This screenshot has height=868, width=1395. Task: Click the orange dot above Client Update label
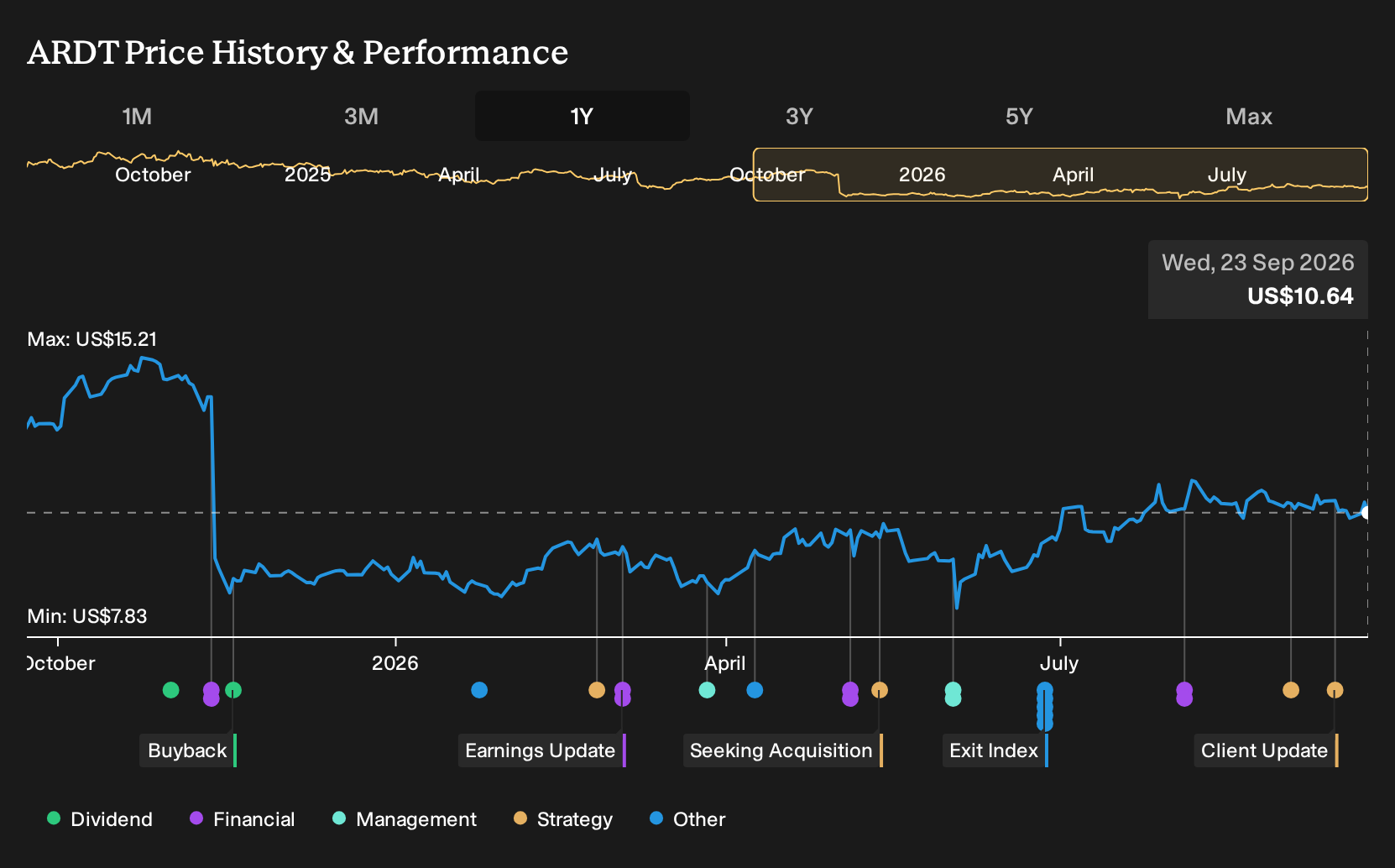(x=1335, y=690)
